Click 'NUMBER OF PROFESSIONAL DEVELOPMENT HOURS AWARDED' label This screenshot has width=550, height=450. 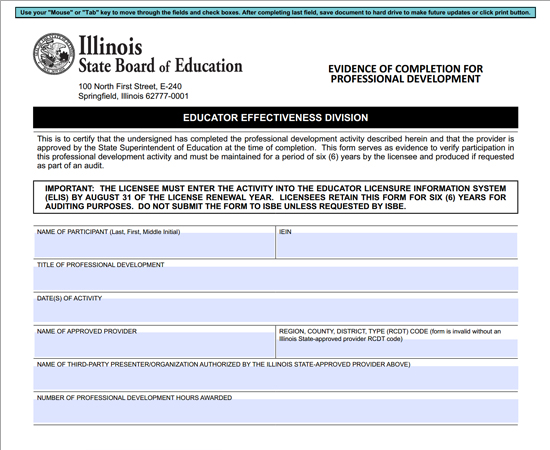pos(134,398)
